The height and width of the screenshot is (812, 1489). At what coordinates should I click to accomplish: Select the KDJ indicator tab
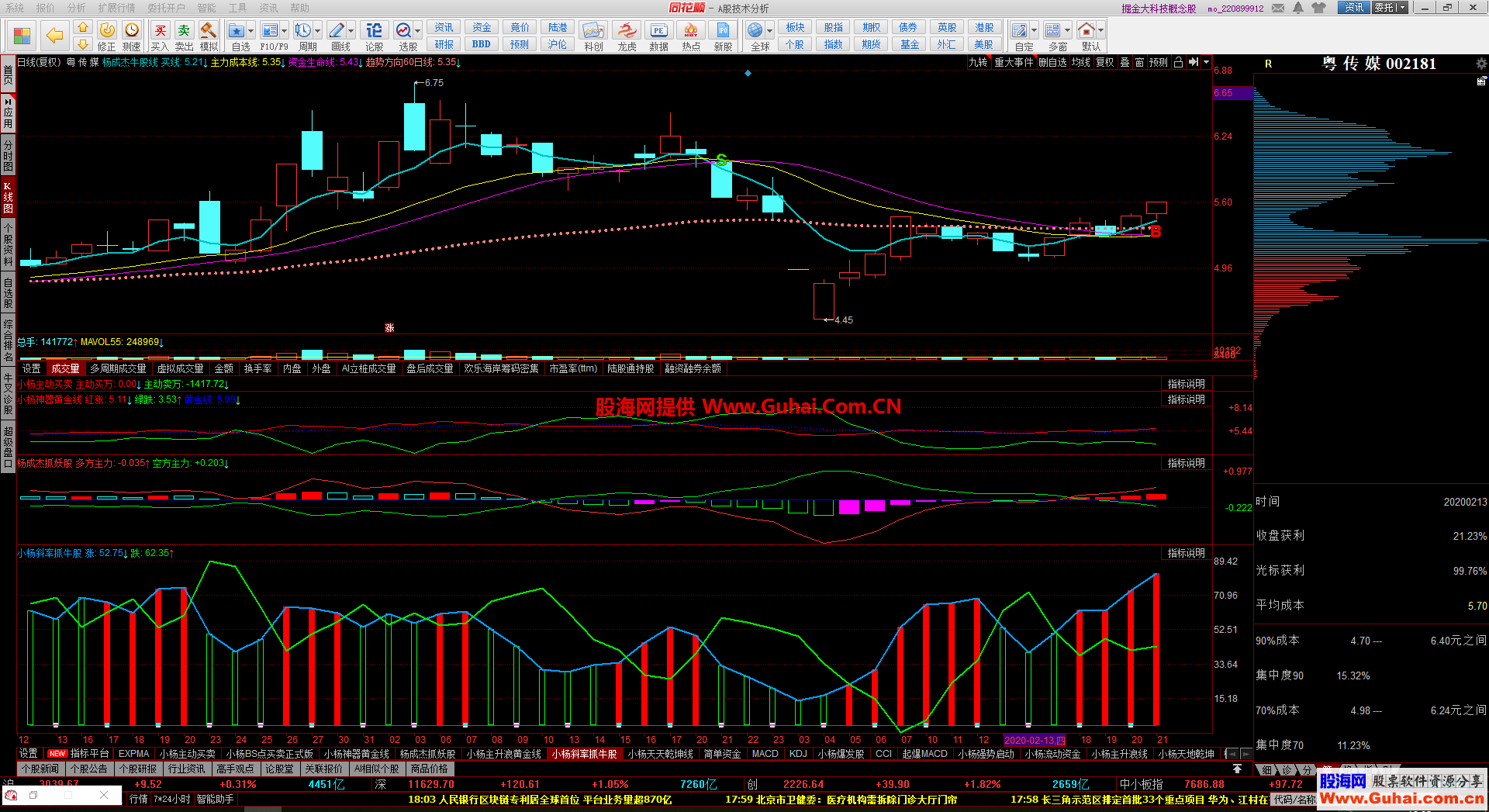tap(798, 754)
